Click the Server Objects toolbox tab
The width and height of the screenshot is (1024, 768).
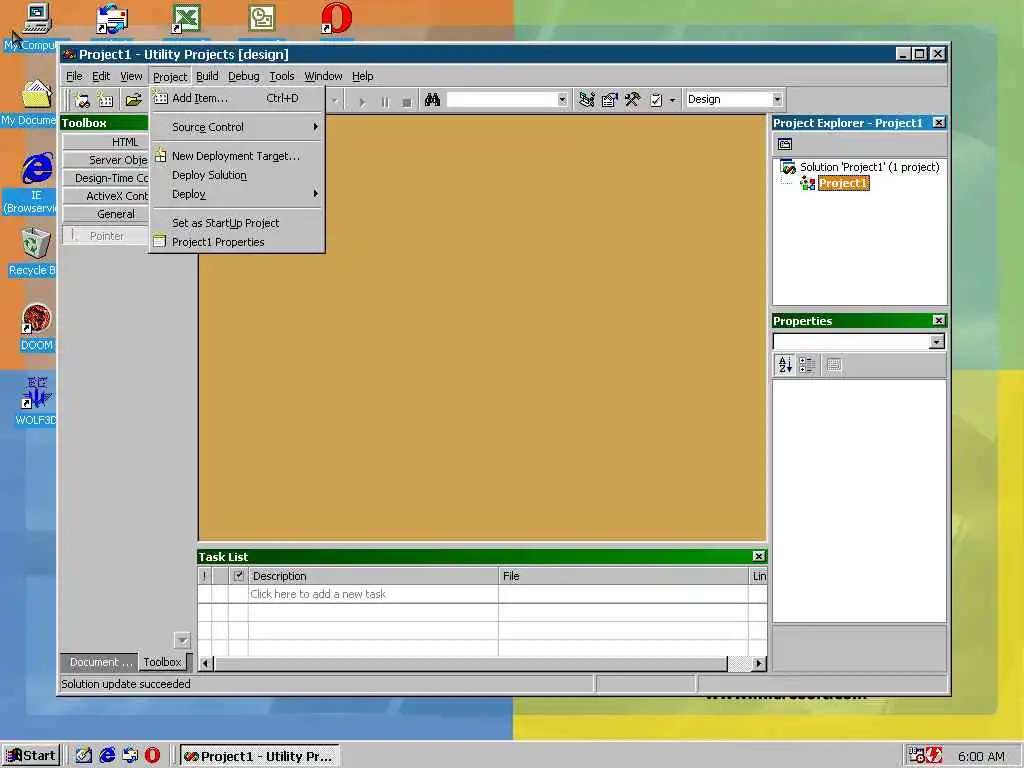point(106,160)
